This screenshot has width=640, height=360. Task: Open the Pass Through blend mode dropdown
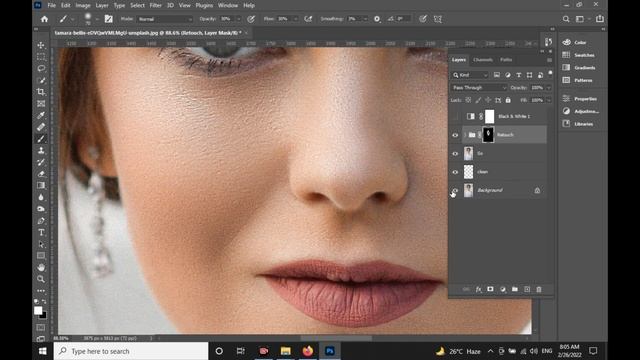[x=479, y=88]
